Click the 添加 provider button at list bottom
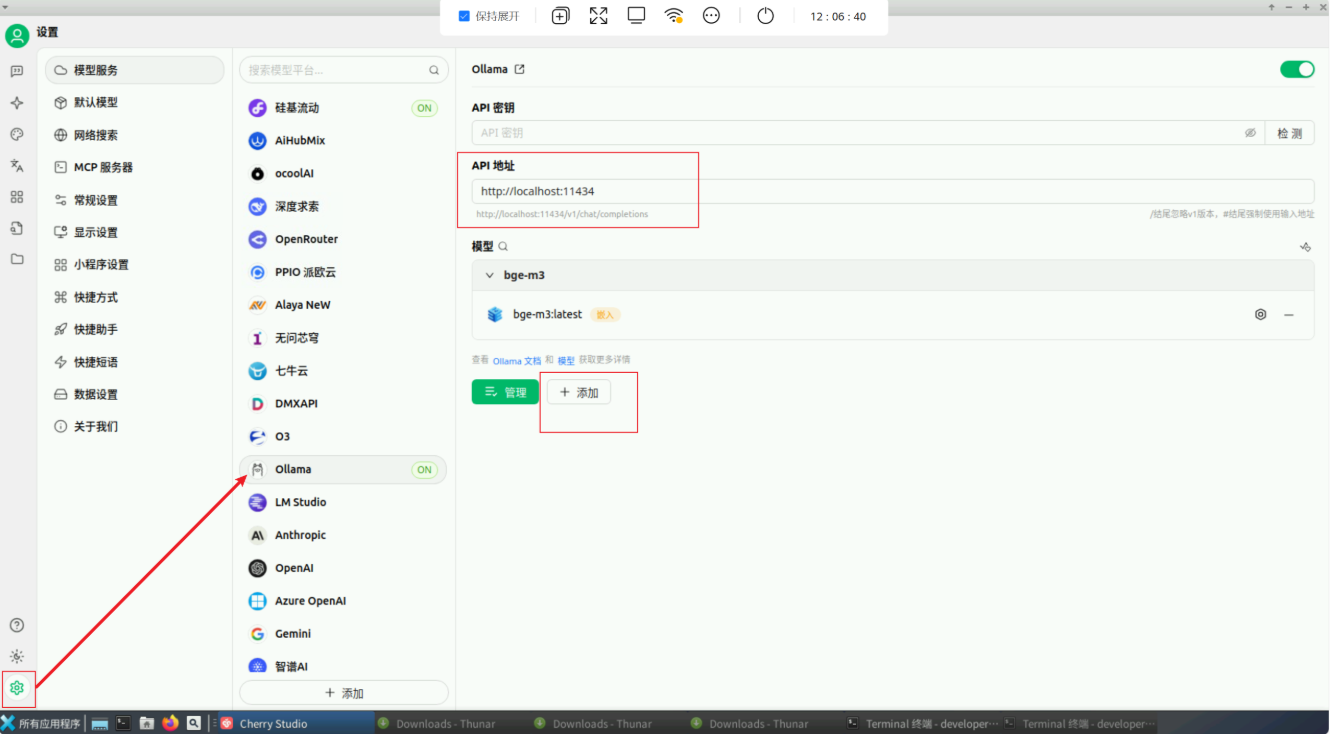Viewport: 1330px width, 734px height. (x=344, y=693)
